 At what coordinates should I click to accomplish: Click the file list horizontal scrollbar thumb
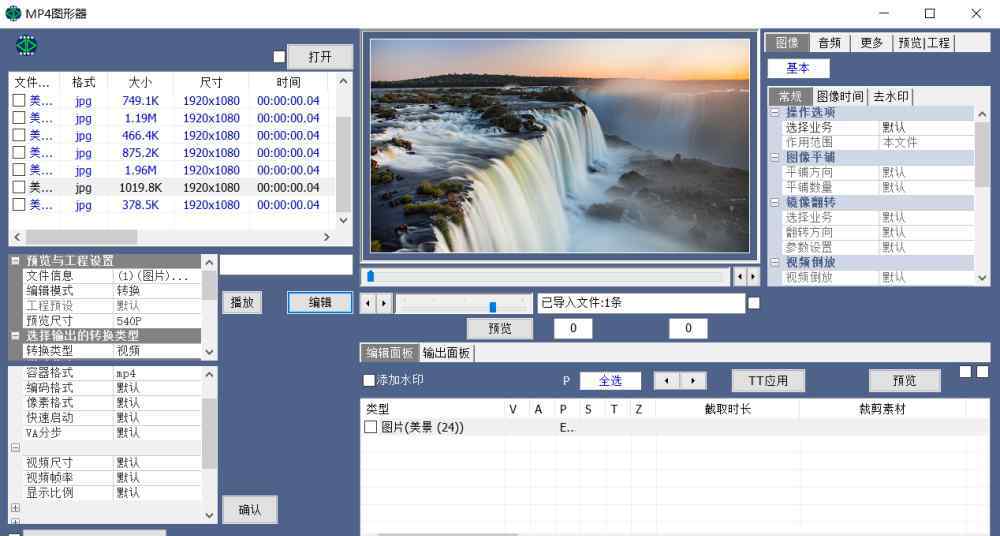82,237
